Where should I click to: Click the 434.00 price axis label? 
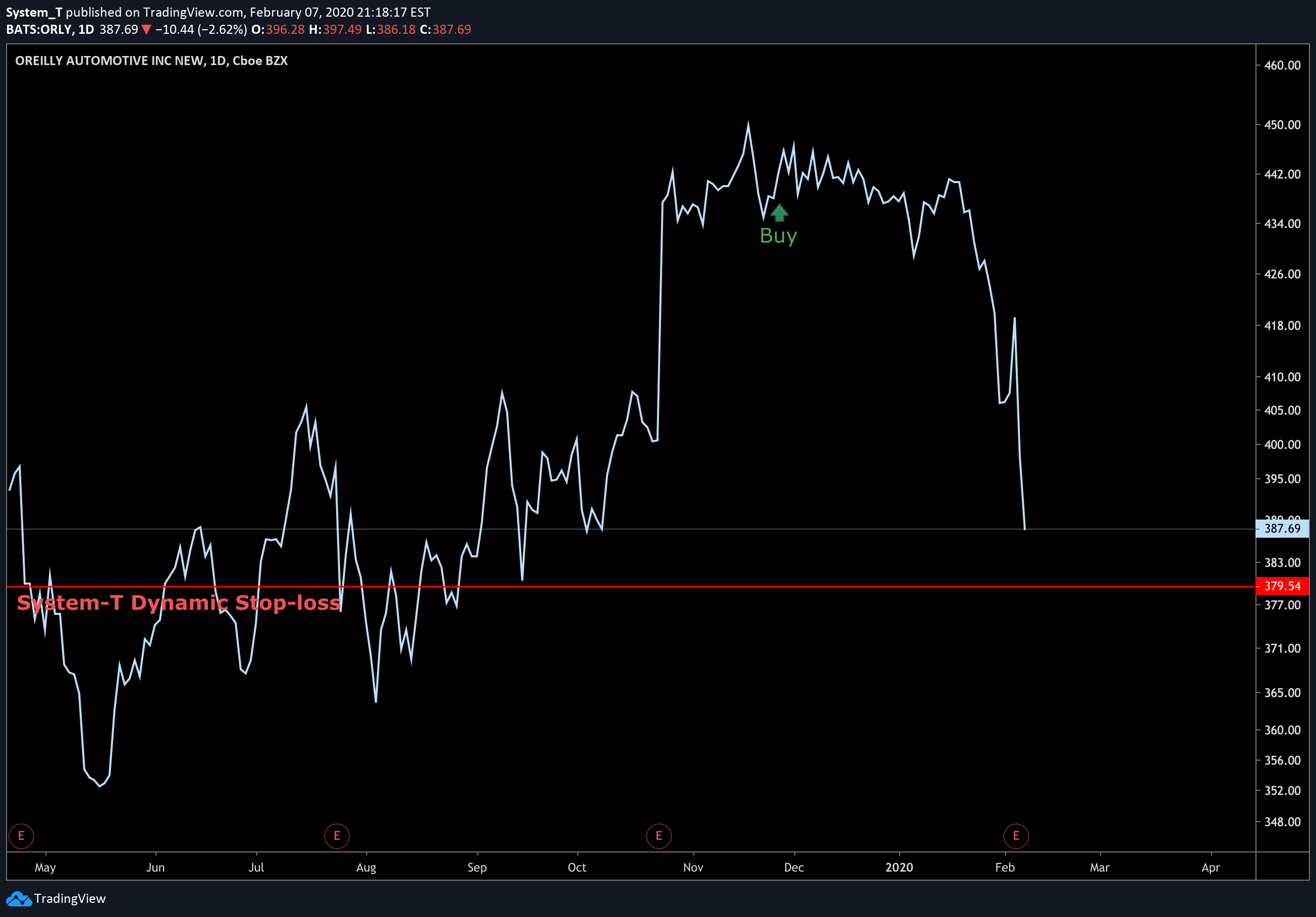tap(1283, 224)
